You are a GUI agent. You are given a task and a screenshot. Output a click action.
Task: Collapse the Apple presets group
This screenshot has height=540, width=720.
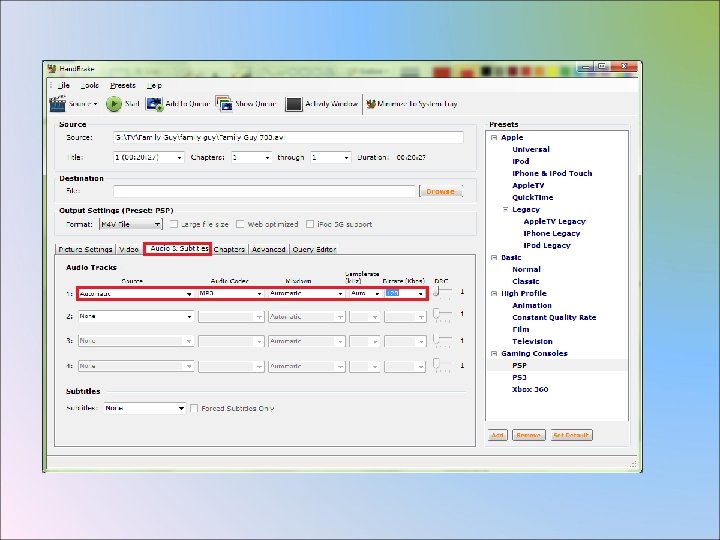[x=494, y=137]
